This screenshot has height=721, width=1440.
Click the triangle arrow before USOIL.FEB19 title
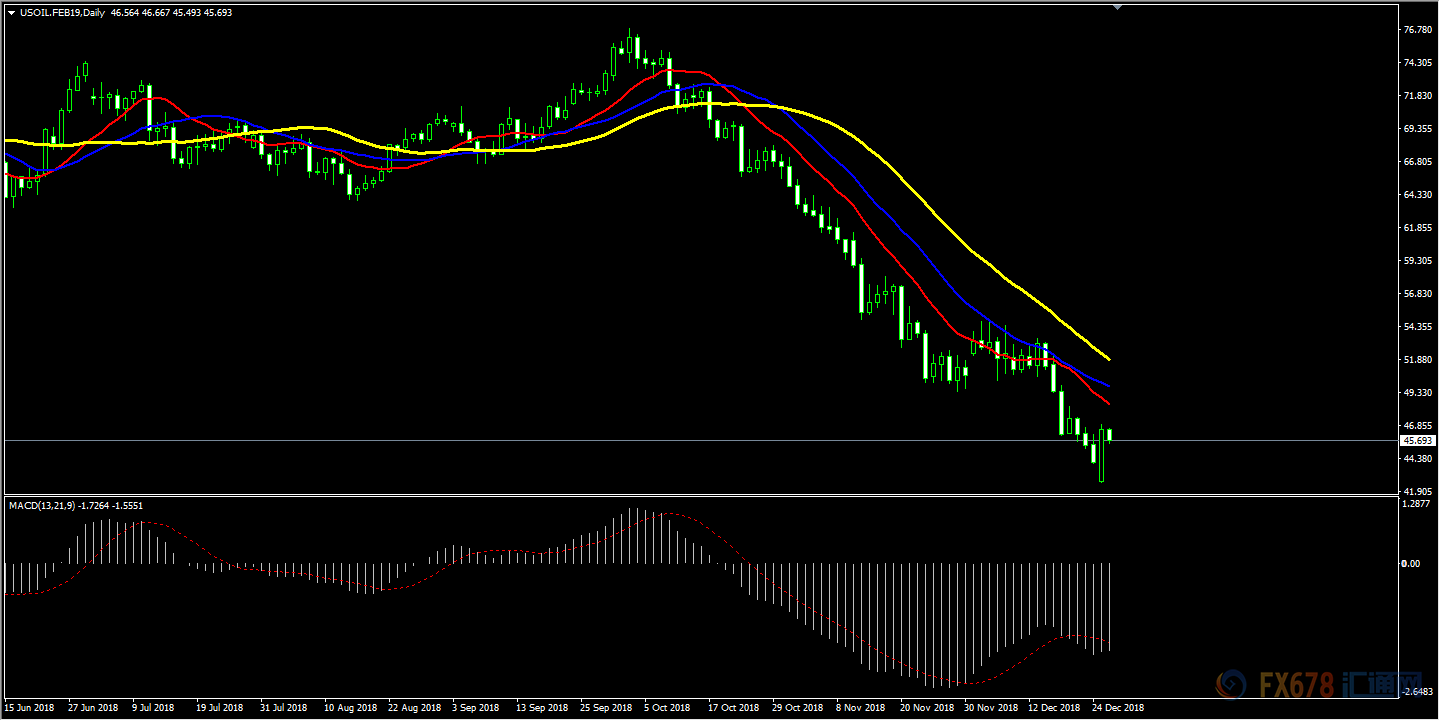pyautogui.click(x=11, y=13)
